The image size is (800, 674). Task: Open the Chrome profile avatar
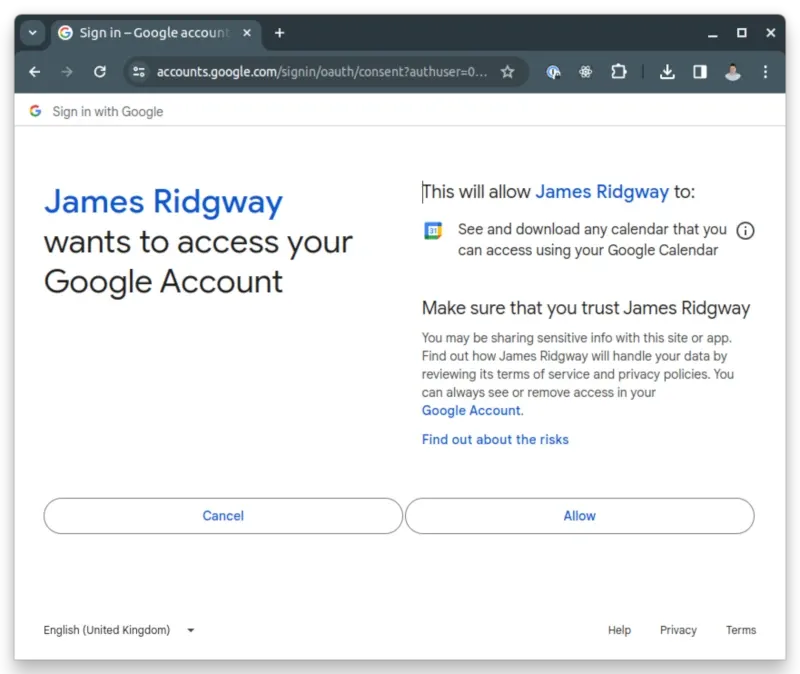click(x=733, y=72)
